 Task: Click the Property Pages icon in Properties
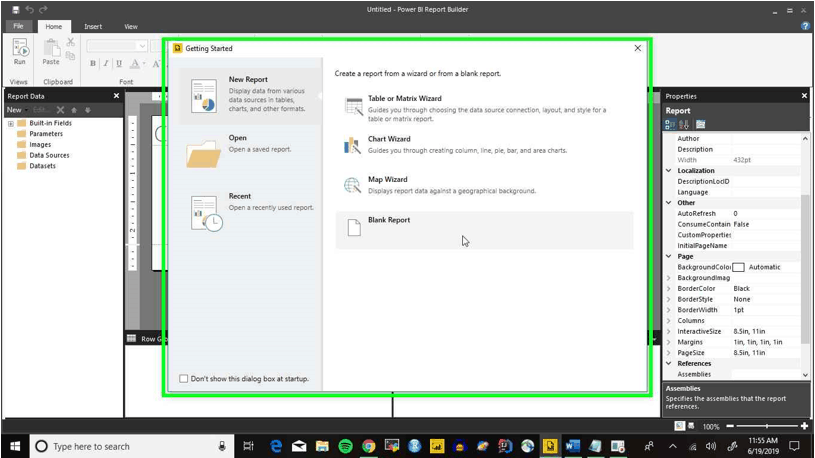coord(701,124)
